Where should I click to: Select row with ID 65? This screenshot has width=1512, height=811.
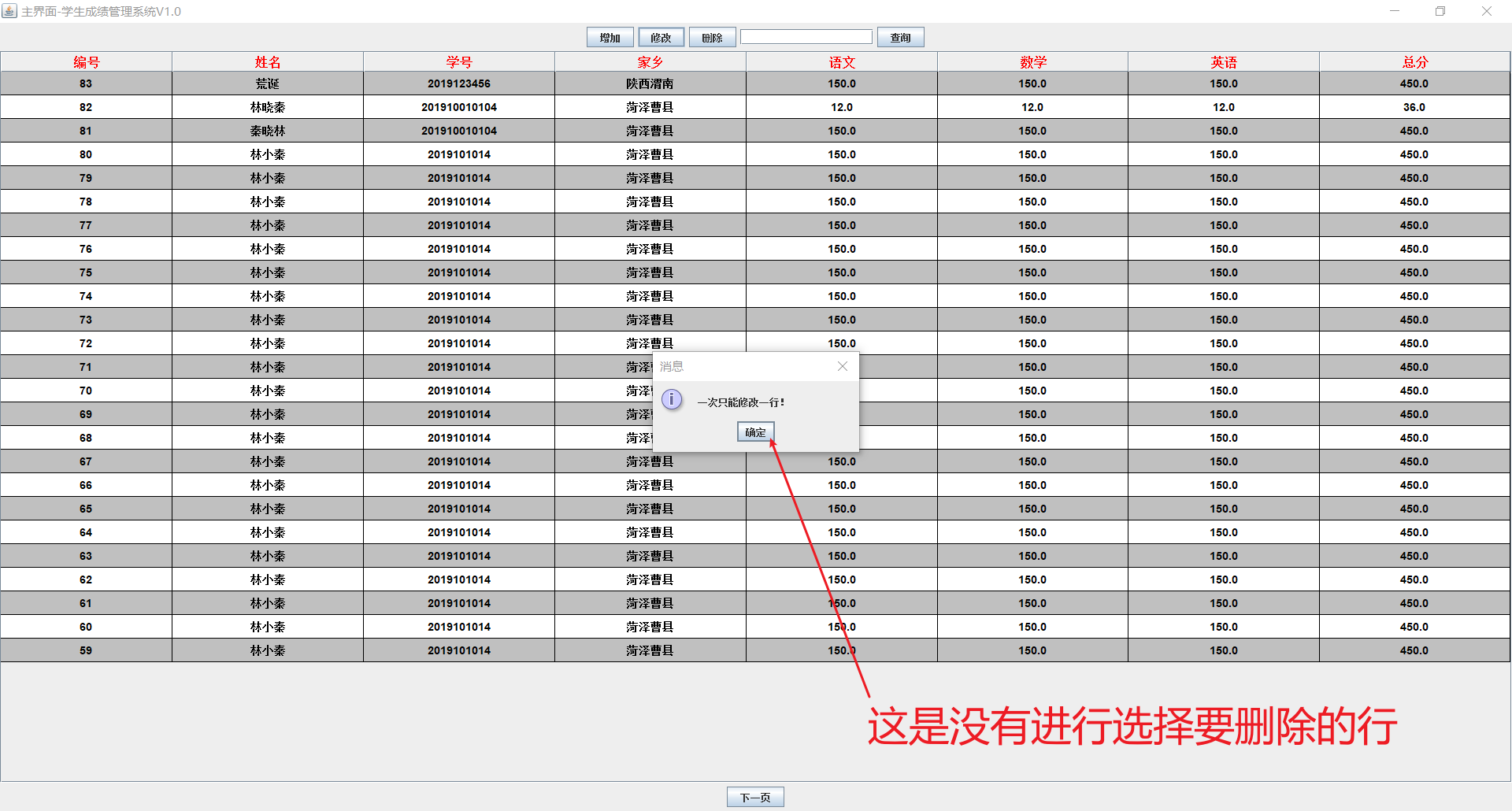tap(755, 509)
